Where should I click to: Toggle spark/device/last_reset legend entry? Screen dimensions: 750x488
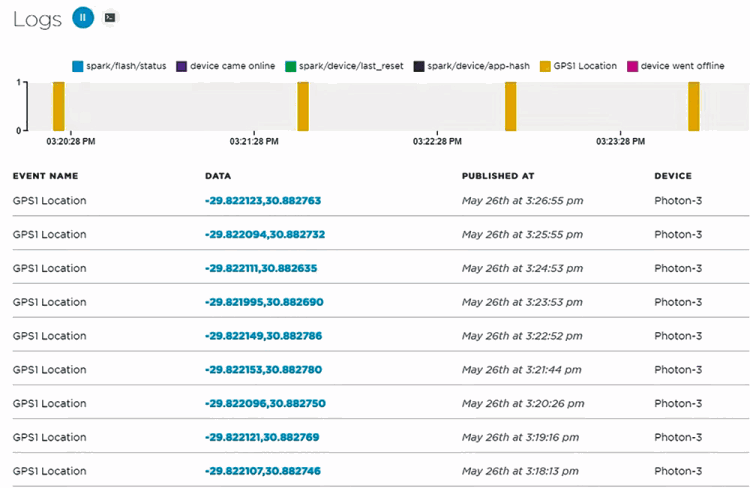point(347,66)
